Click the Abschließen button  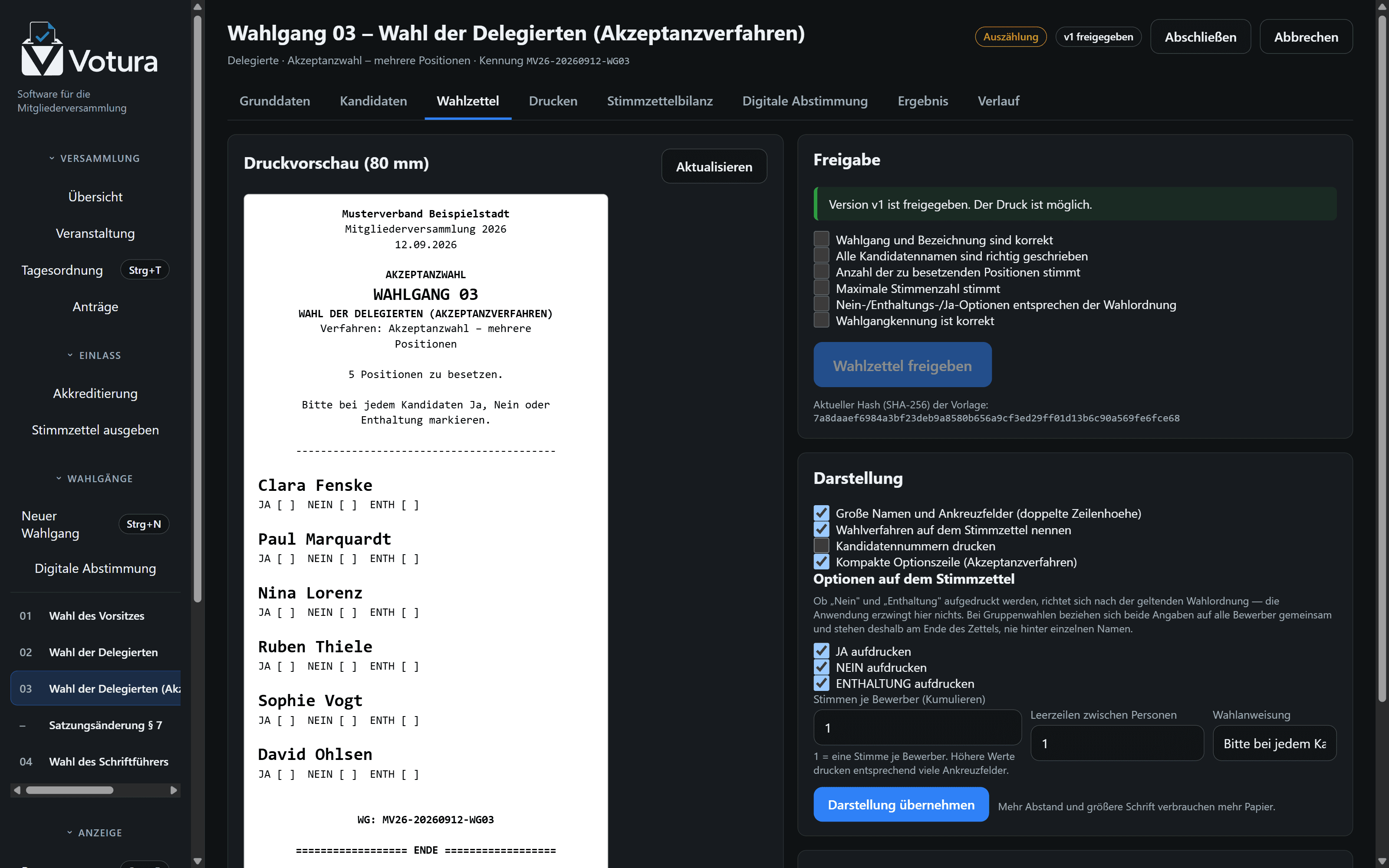1200,37
